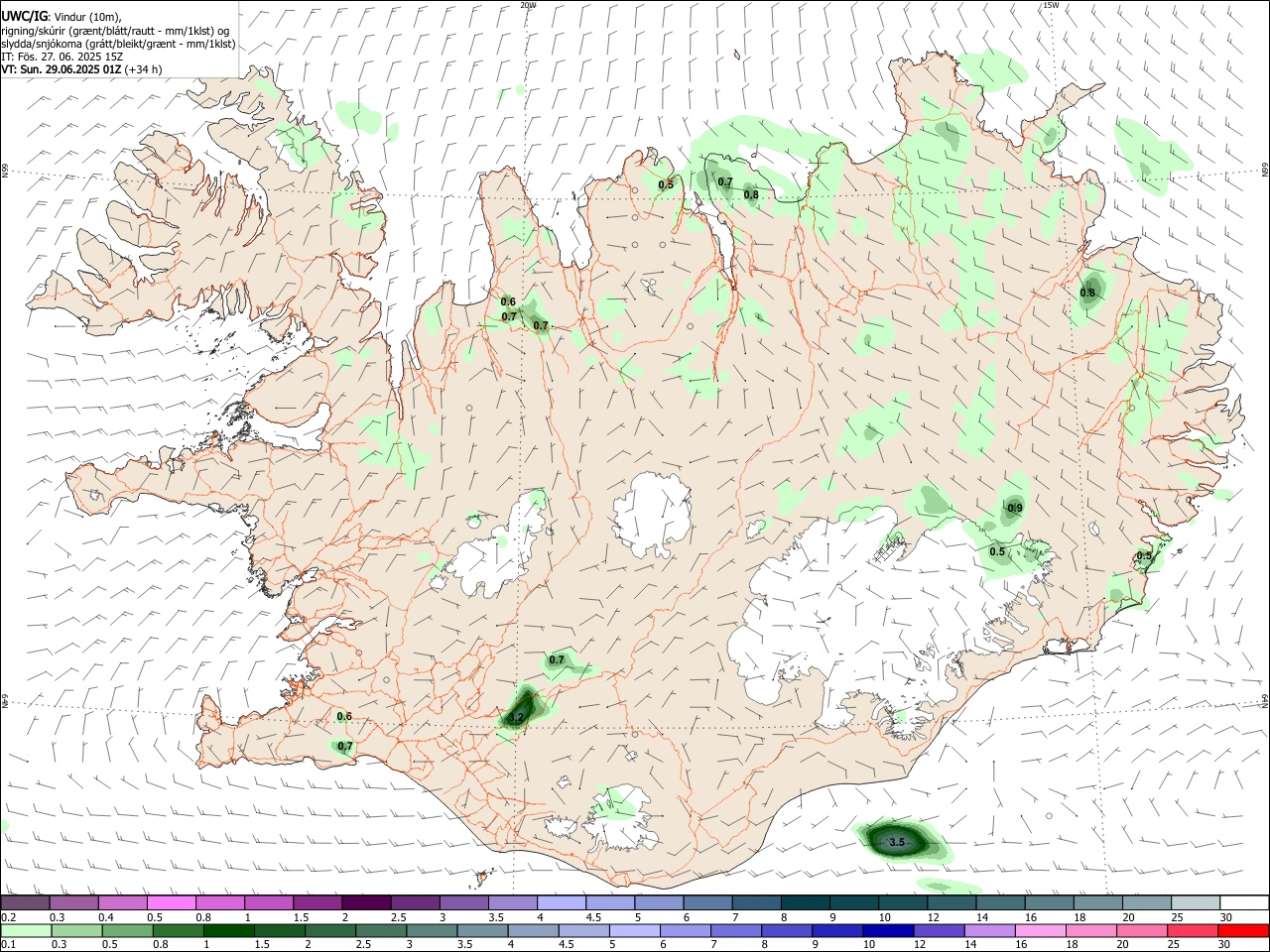Select the deep navy rain-scale swatch at 10
1270x952 pixels.
888,931
